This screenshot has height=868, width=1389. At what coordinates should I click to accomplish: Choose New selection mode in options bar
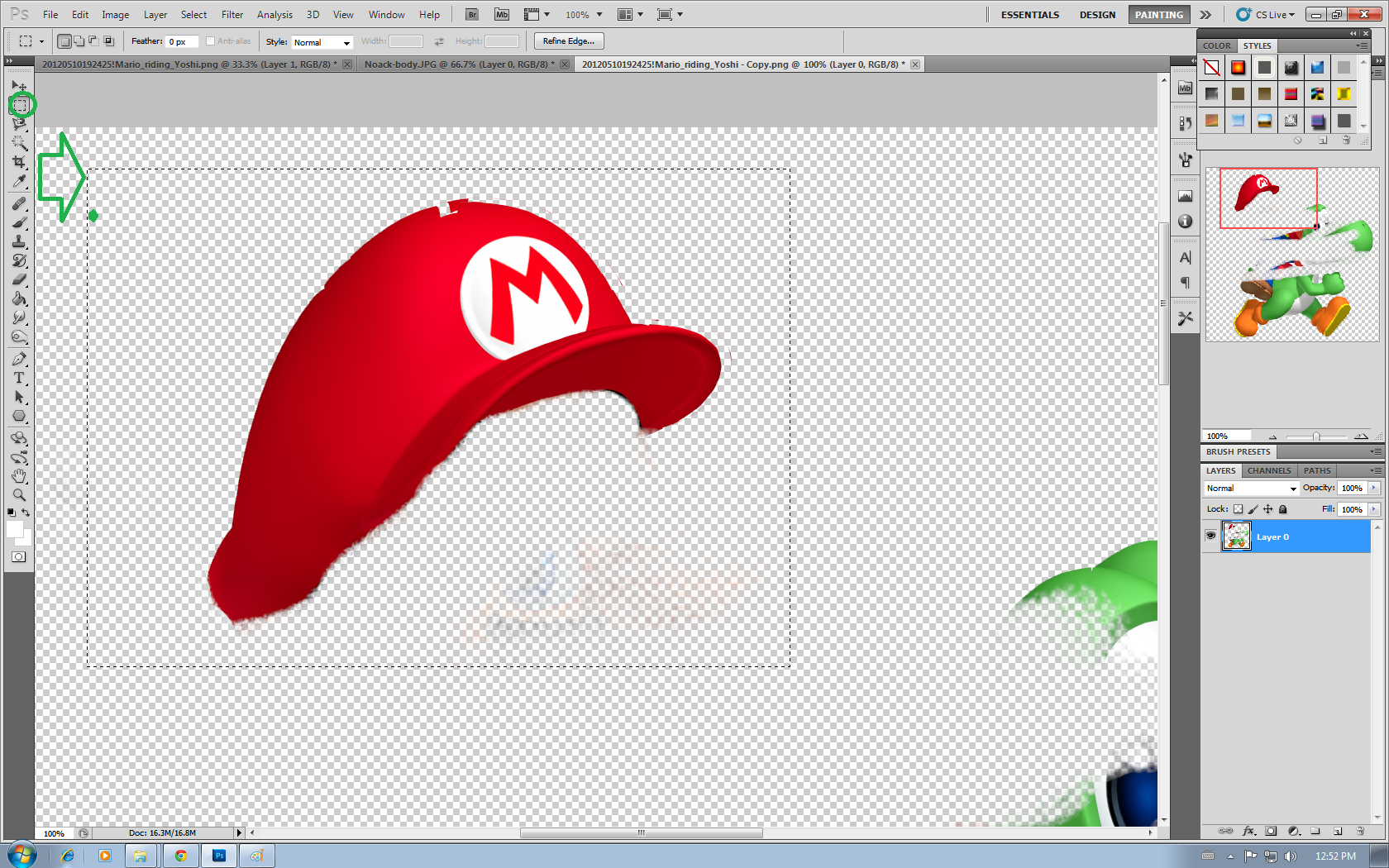[64, 41]
